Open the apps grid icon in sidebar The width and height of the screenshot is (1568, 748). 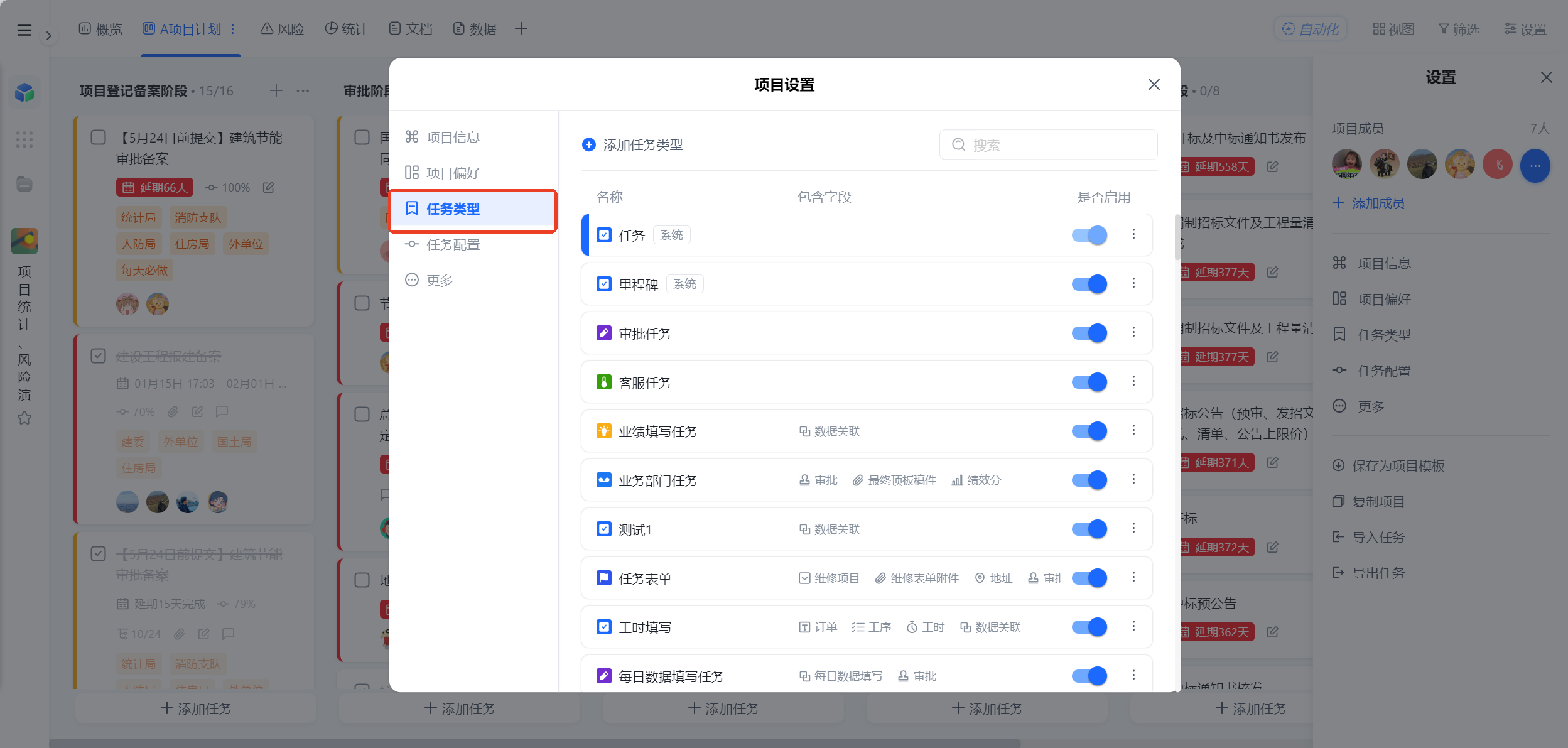tap(24, 139)
